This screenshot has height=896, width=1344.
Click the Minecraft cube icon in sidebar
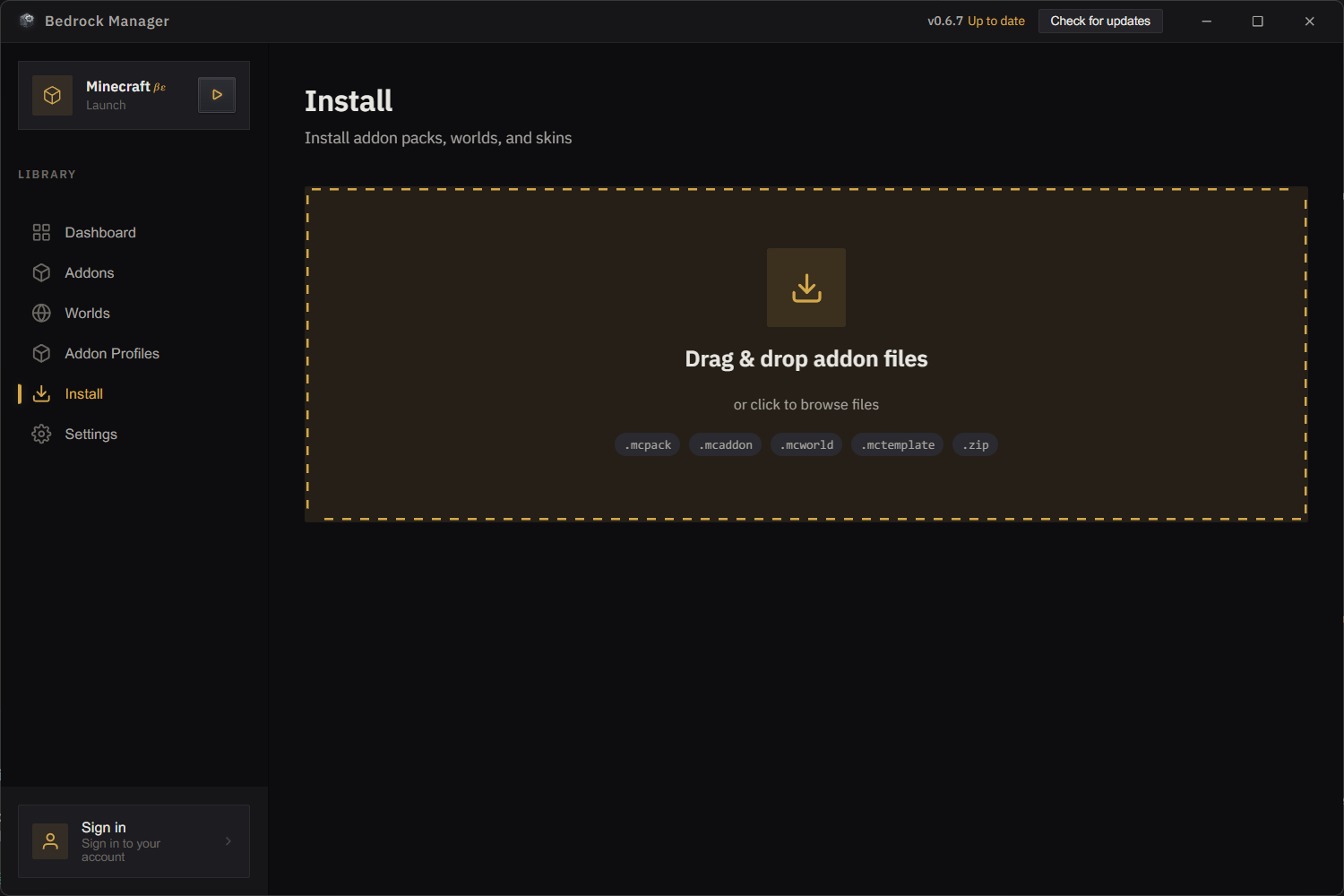(52, 95)
